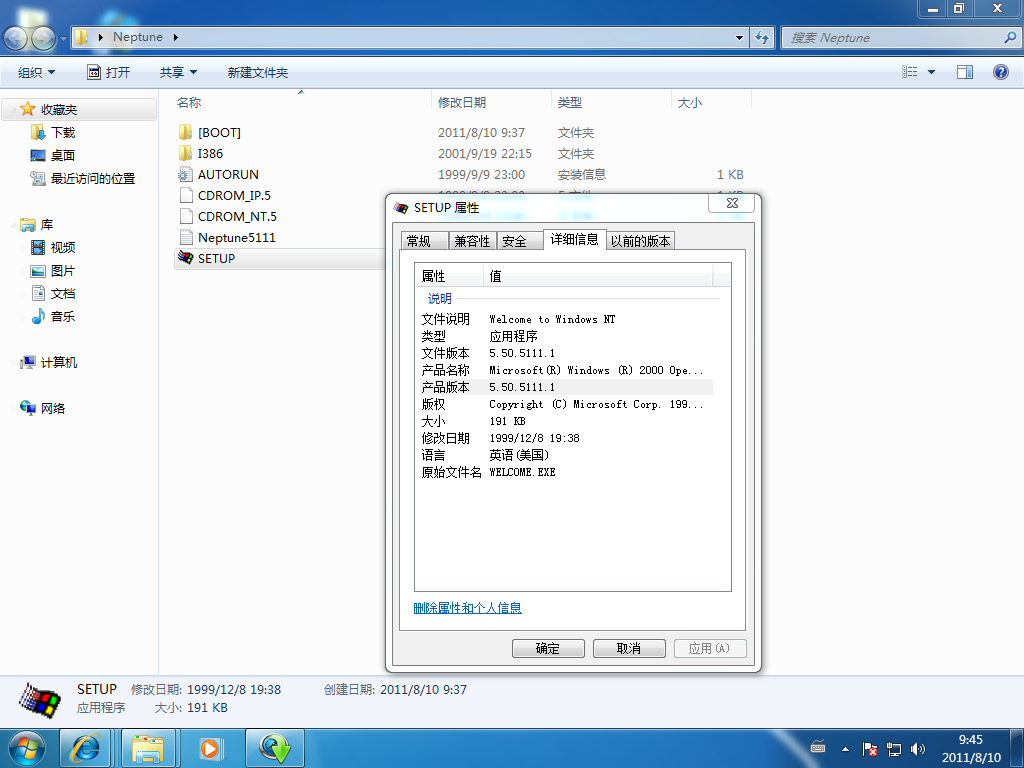
Task: Select the Details (详细信息) tab
Action: click(x=575, y=240)
